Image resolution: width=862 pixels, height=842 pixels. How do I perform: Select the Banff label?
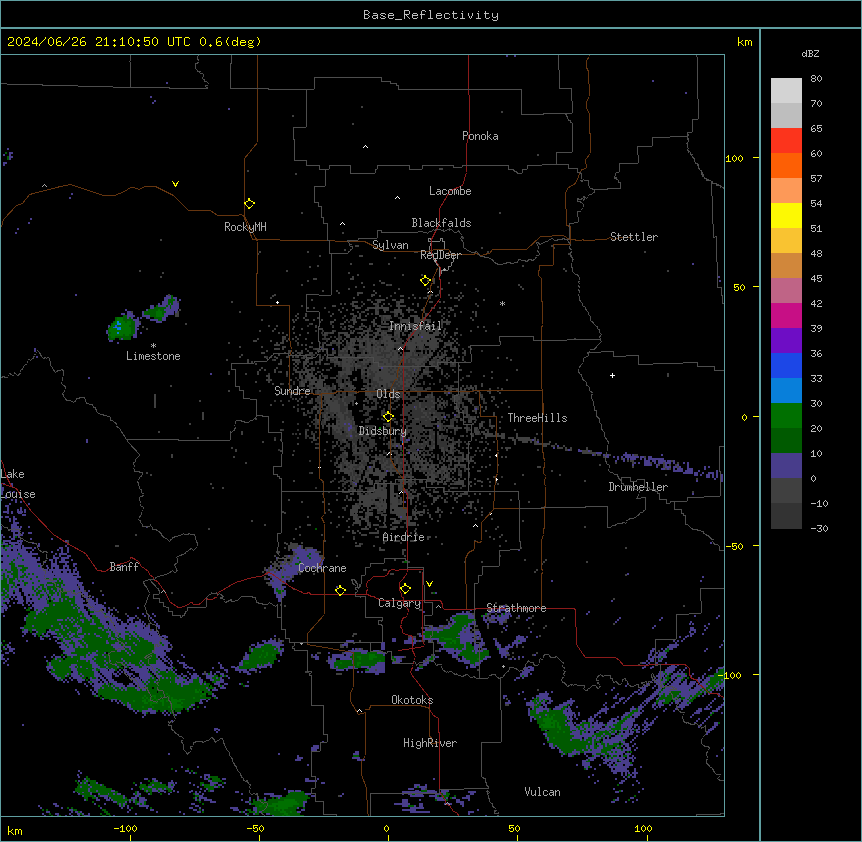click(x=124, y=567)
